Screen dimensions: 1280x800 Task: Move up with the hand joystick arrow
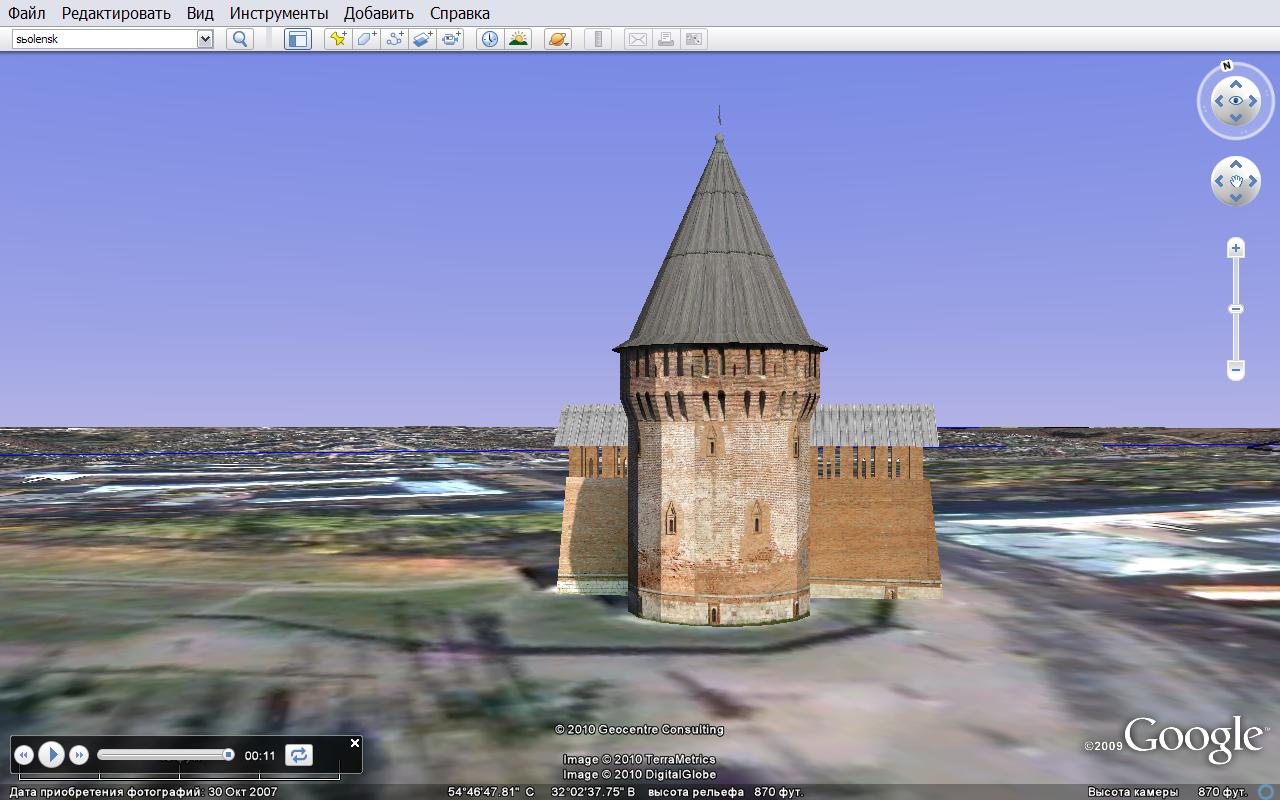point(1236,164)
